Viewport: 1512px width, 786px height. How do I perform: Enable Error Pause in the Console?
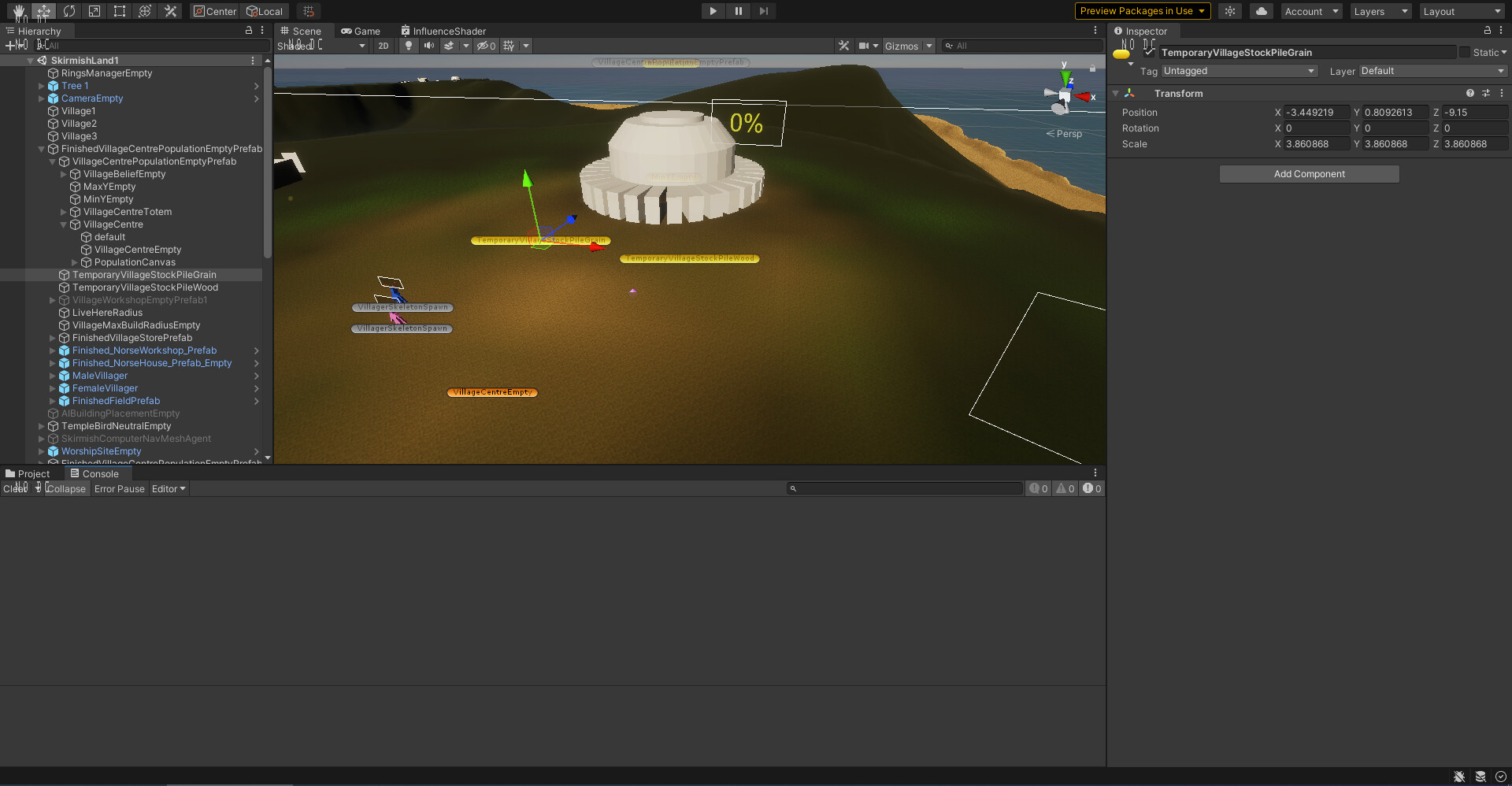pos(119,488)
